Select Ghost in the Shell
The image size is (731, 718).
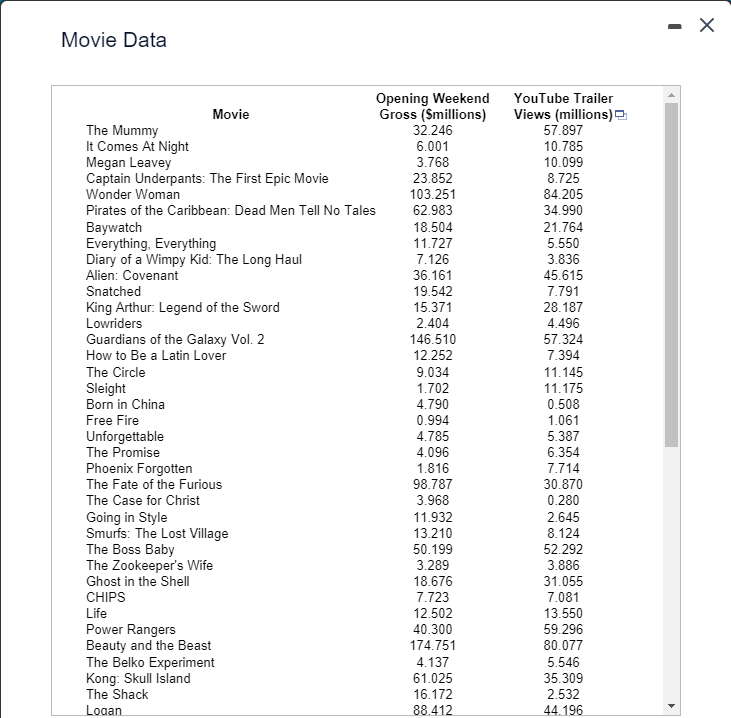point(138,581)
